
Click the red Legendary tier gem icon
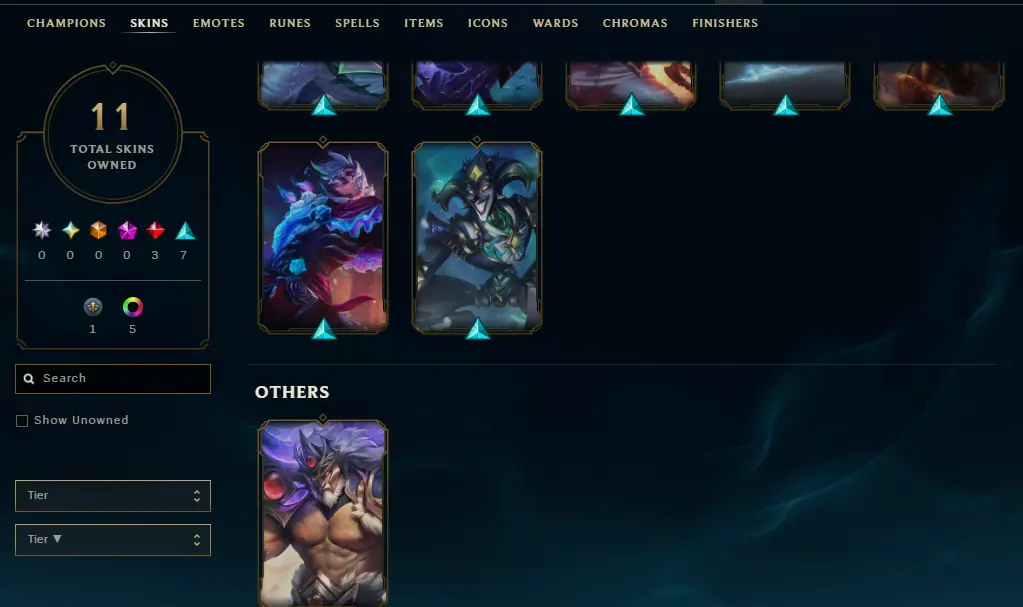pos(155,230)
